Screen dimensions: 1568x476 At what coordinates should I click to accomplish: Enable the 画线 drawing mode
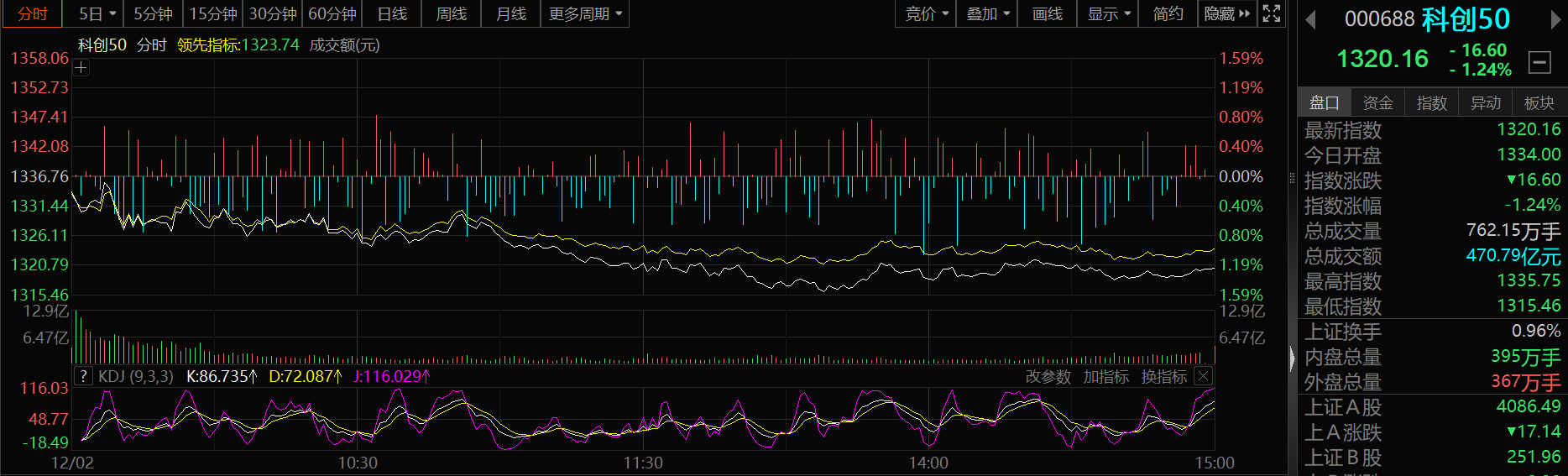1047,14
